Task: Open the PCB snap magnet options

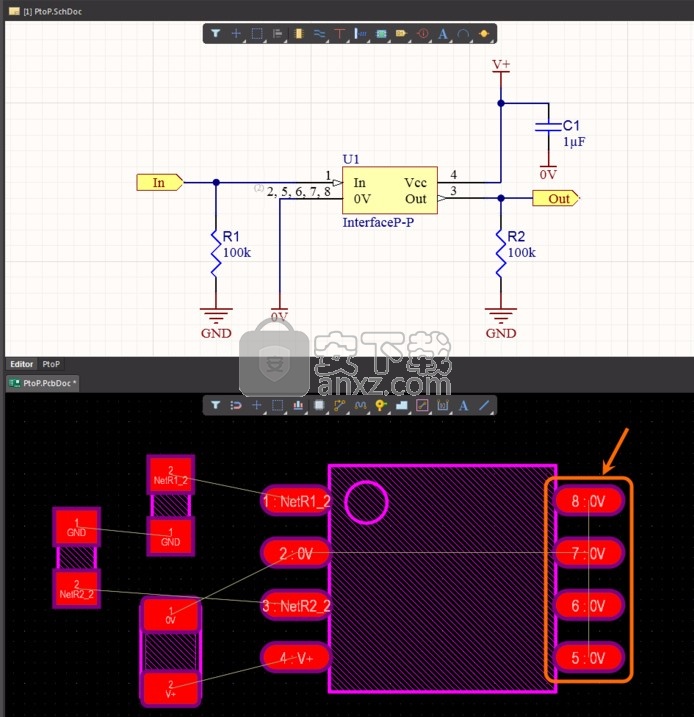Action: pyautogui.click(x=236, y=405)
